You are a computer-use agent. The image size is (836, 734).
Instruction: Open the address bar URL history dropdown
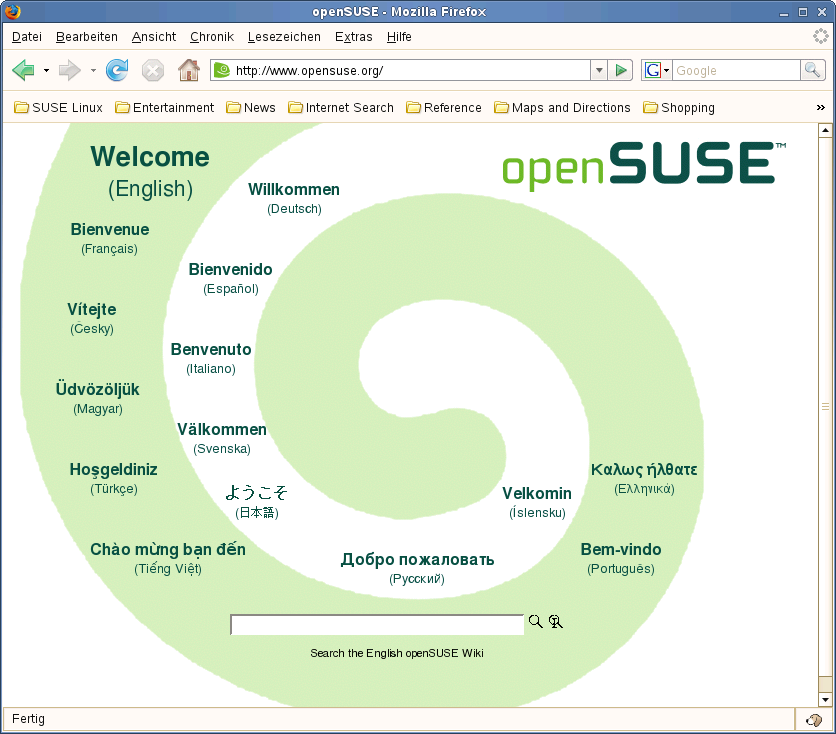599,70
